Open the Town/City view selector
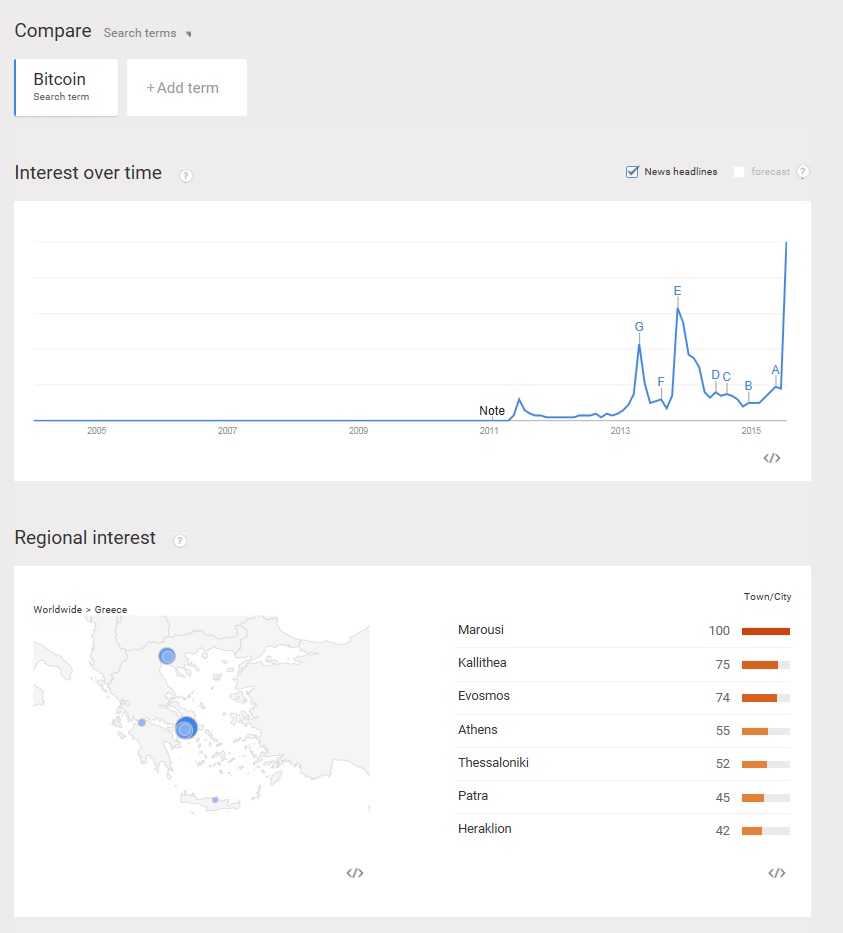 coord(767,597)
